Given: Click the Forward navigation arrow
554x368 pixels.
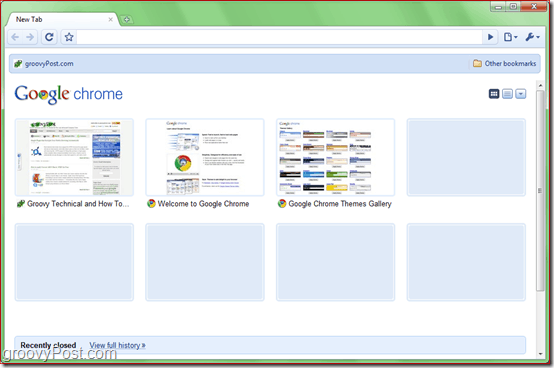Looking at the screenshot, I should [x=30, y=37].
